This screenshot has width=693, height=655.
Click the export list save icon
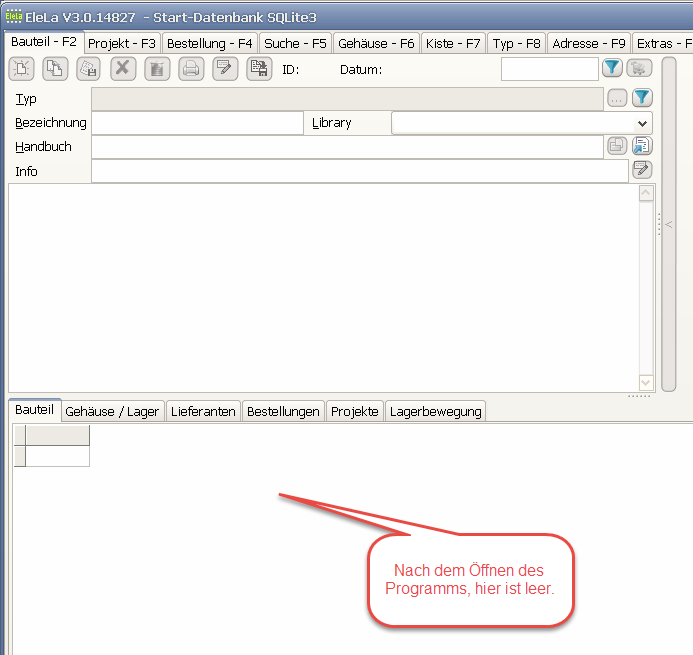tap(259, 69)
